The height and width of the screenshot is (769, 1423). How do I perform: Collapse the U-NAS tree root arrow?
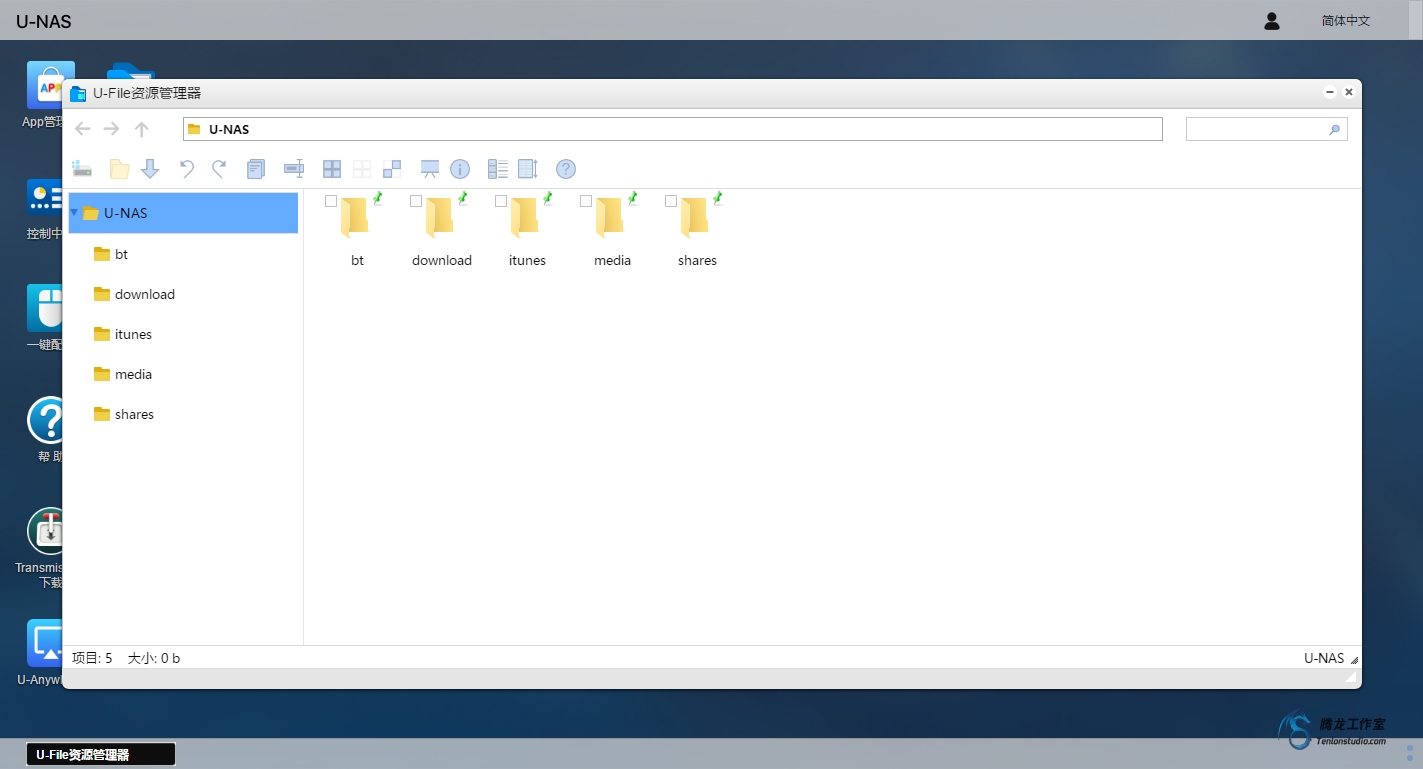coord(74,213)
